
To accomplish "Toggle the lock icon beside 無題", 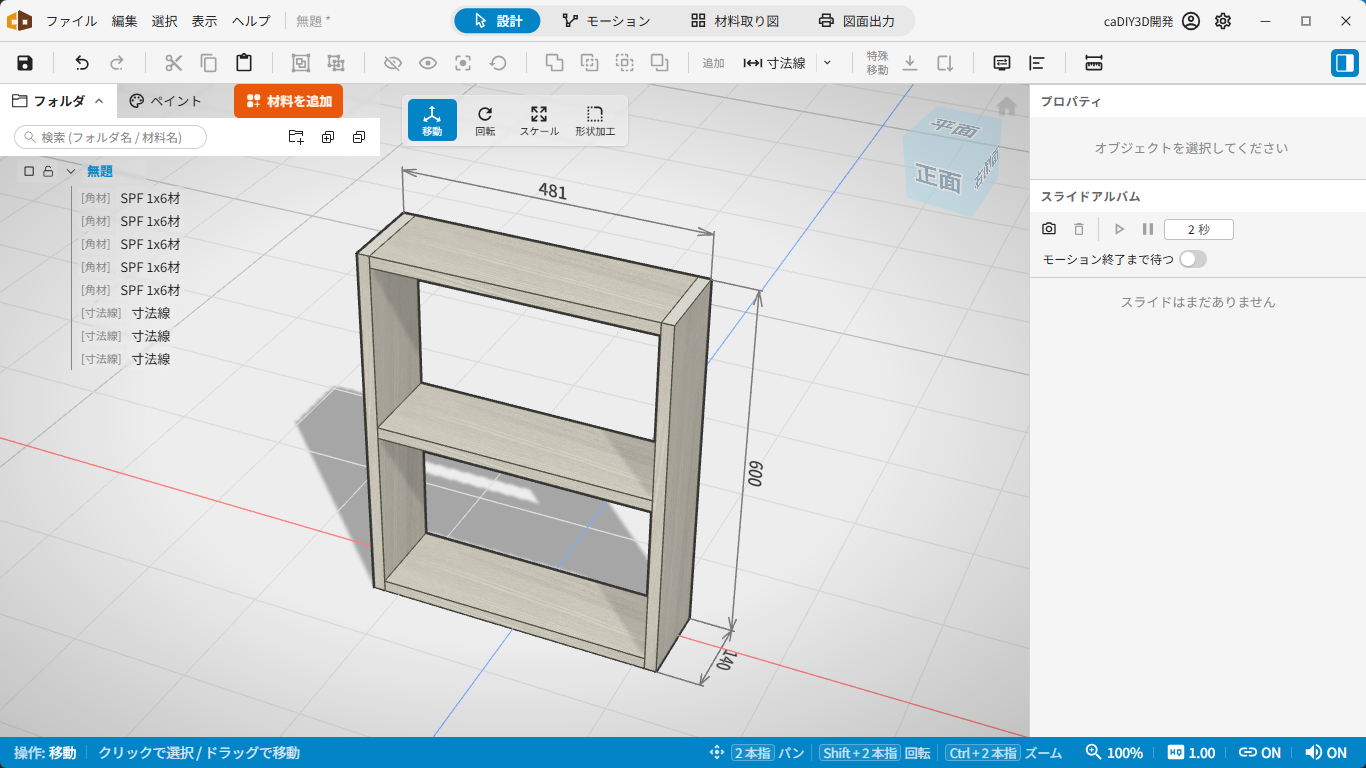I will (47, 171).
